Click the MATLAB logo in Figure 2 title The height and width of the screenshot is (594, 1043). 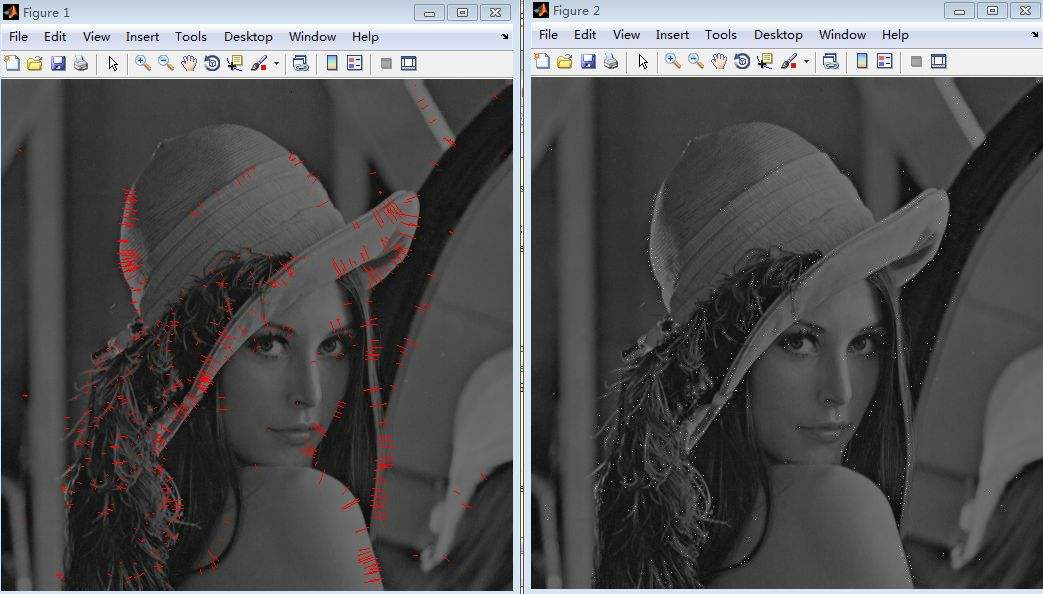pyautogui.click(x=541, y=10)
